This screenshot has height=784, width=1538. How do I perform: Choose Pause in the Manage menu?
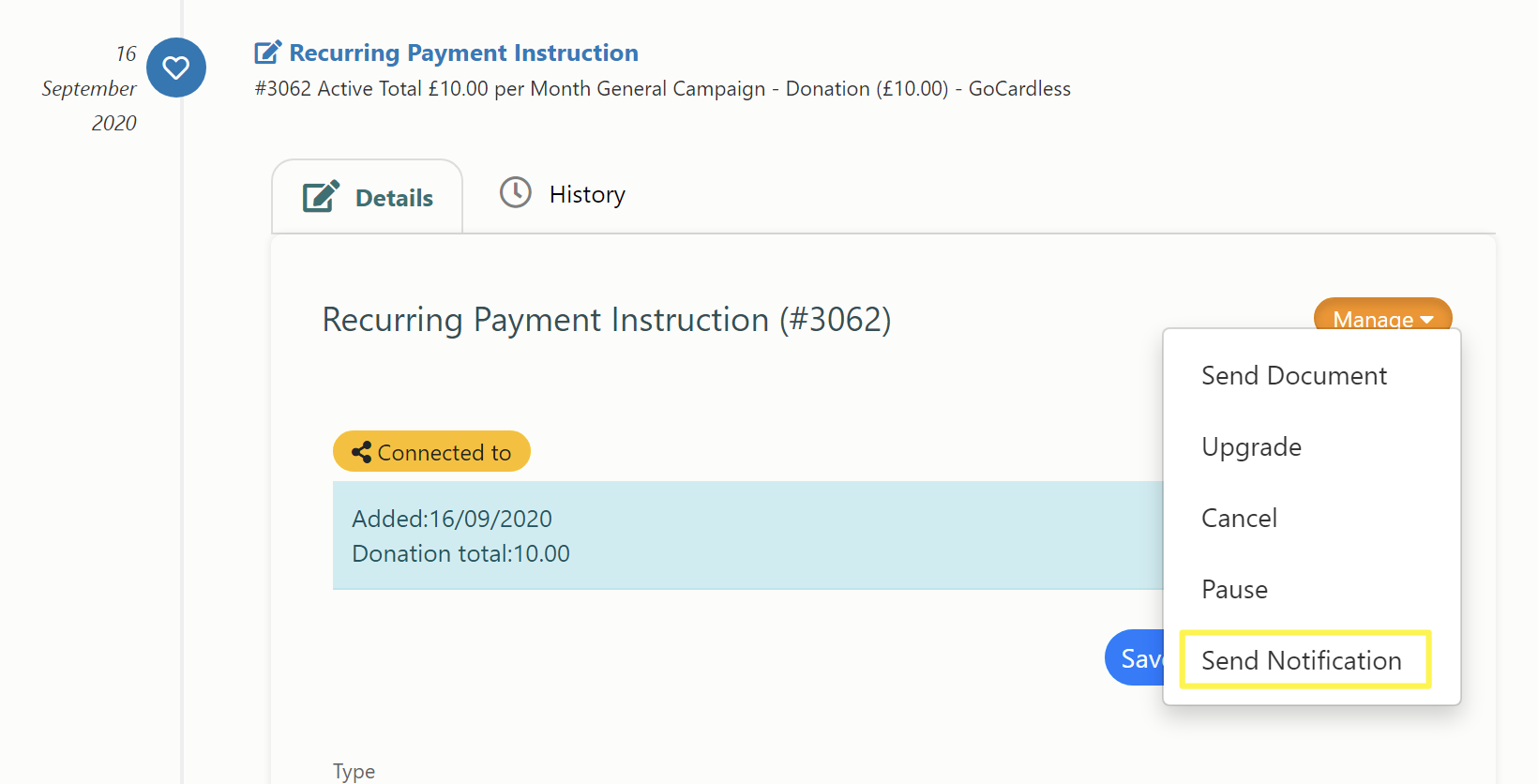(x=1234, y=589)
